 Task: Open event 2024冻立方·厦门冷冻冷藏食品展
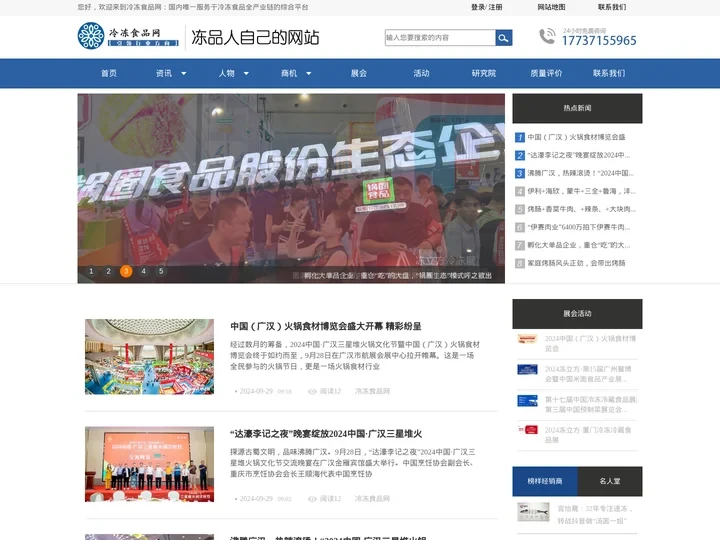coord(588,435)
